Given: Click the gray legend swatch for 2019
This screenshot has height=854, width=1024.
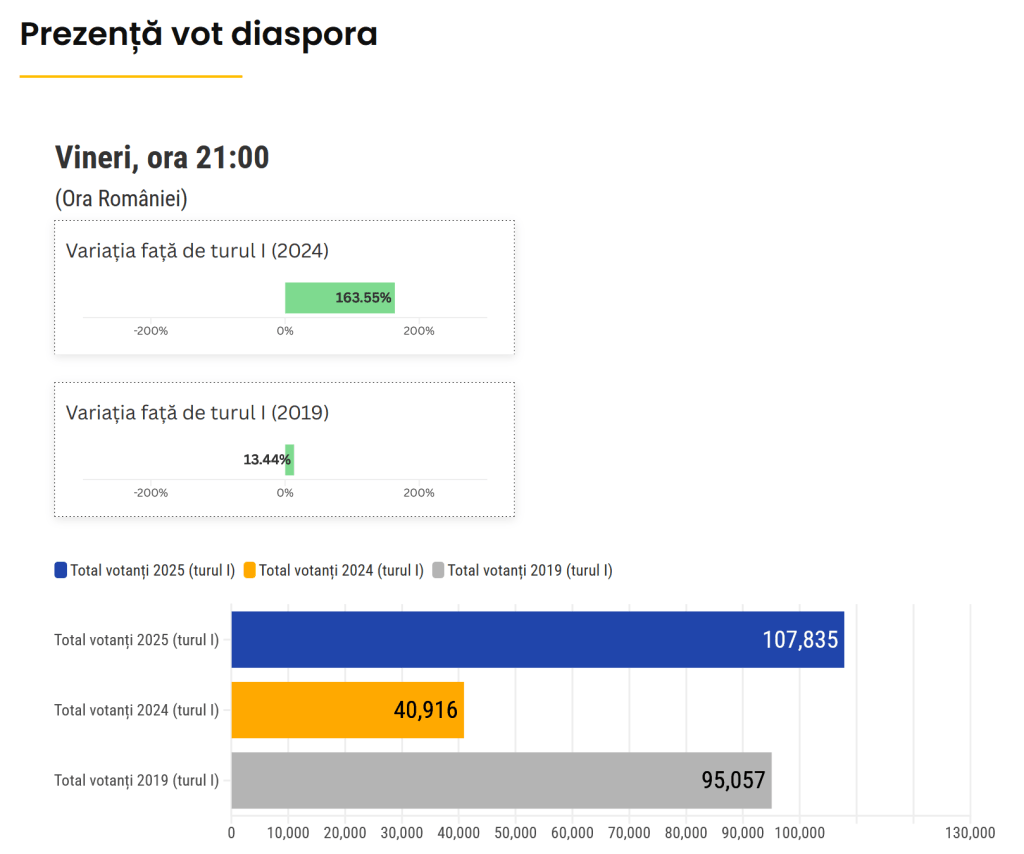Looking at the screenshot, I should [438, 570].
